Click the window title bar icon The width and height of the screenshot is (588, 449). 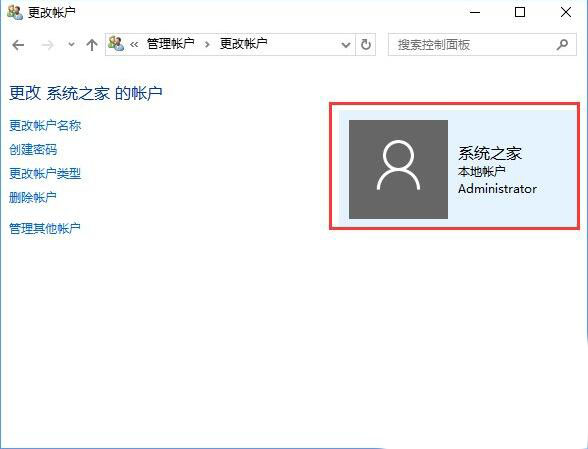(15, 12)
